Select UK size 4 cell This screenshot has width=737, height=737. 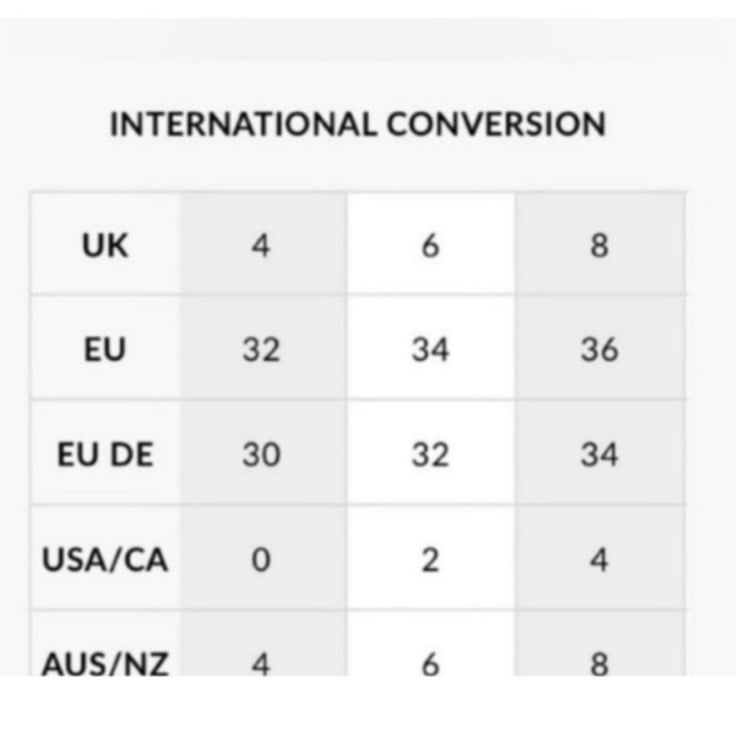point(263,243)
